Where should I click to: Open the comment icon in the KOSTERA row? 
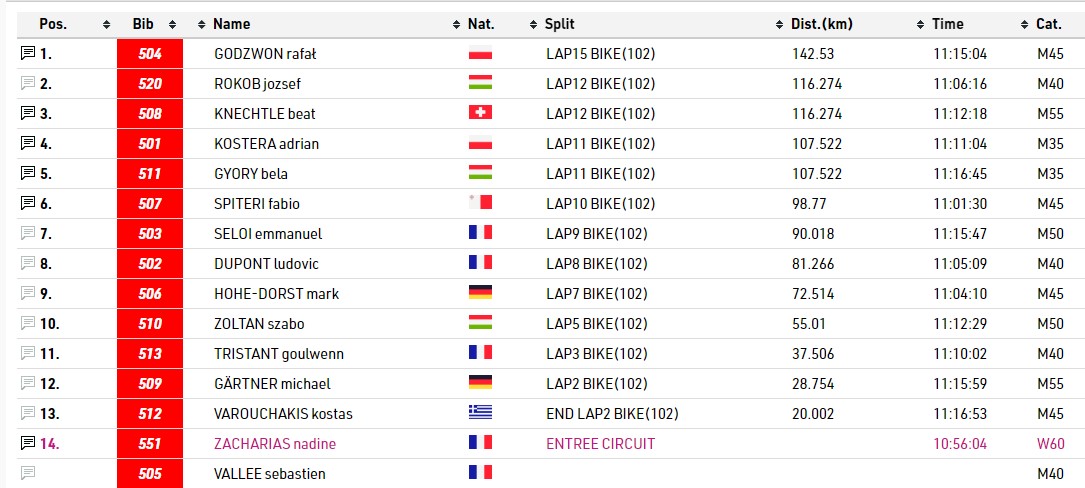point(27,144)
